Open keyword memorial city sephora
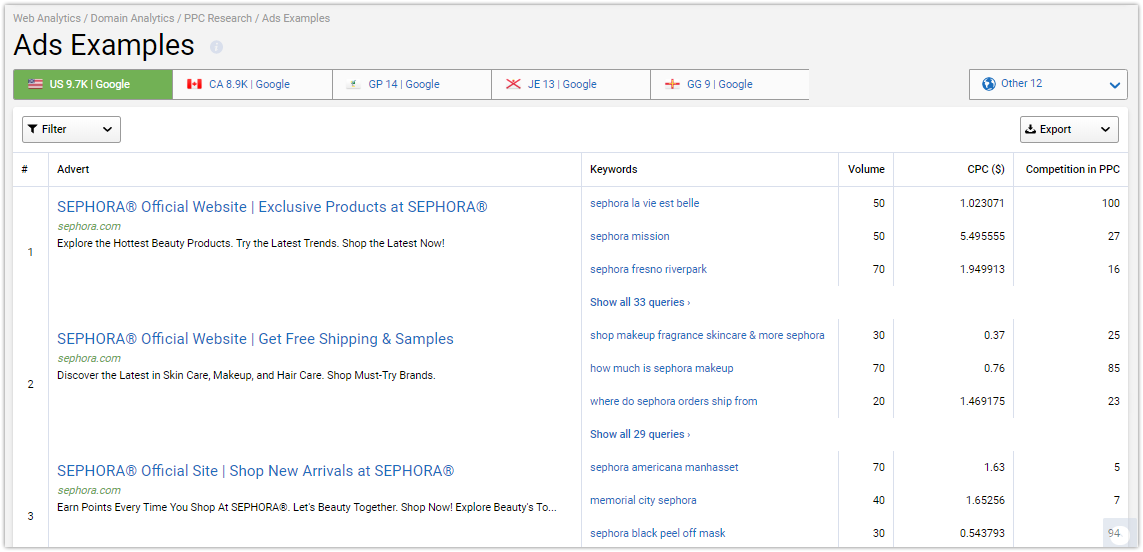The width and height of the screenshot is (1143, 552). (x=643, y=500)
